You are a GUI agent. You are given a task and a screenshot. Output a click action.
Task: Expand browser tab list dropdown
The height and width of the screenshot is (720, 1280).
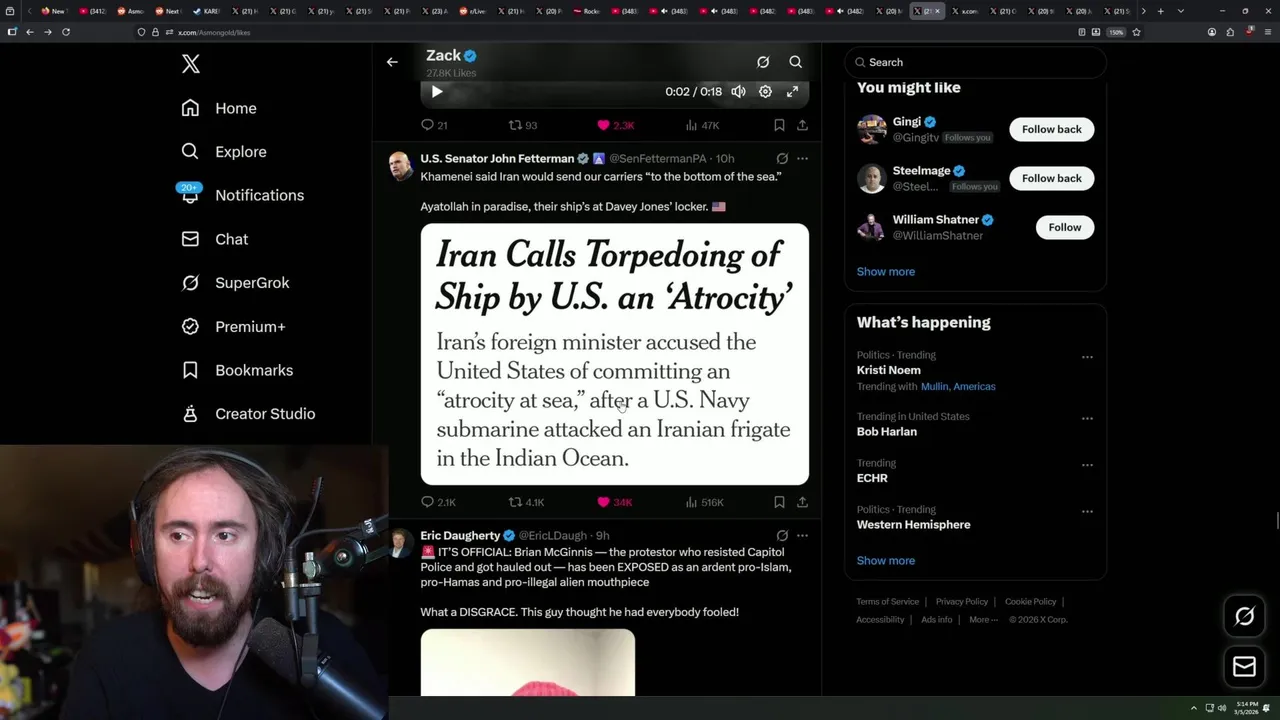pos(1181,11)
